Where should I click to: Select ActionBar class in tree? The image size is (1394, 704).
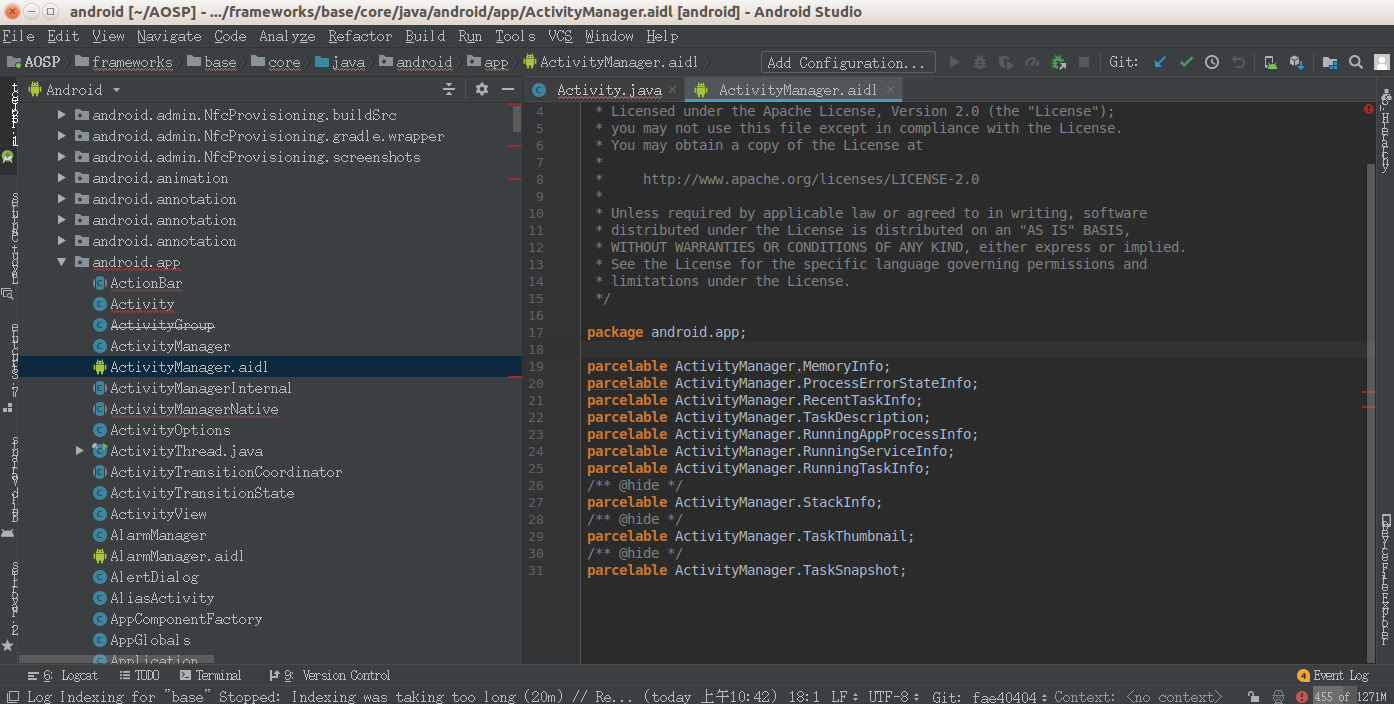coord(146,283)
